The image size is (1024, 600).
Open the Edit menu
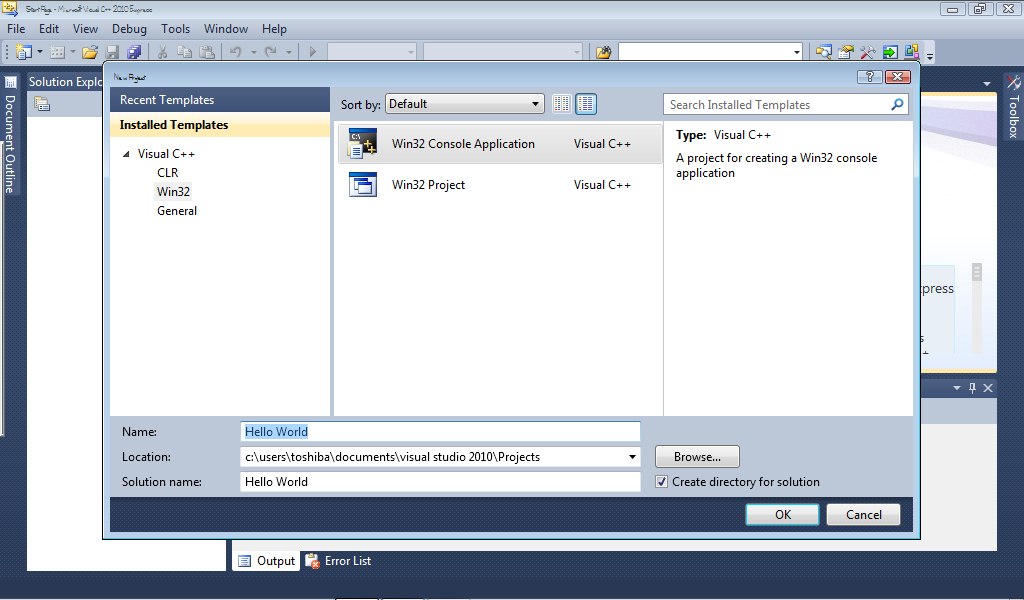point(49,29)
